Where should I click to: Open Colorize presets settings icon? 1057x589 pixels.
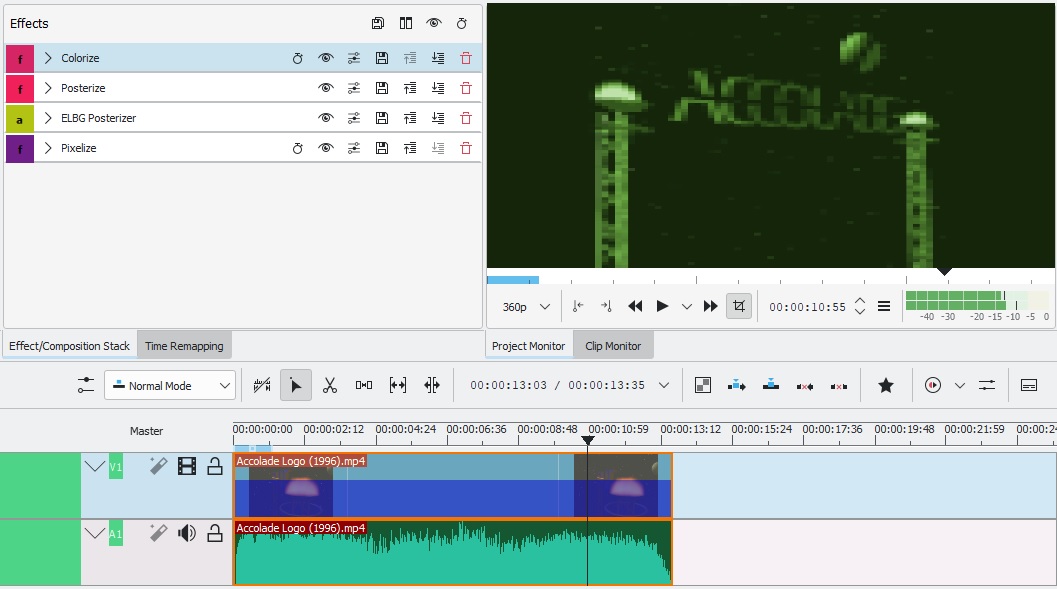coord(354,59)
